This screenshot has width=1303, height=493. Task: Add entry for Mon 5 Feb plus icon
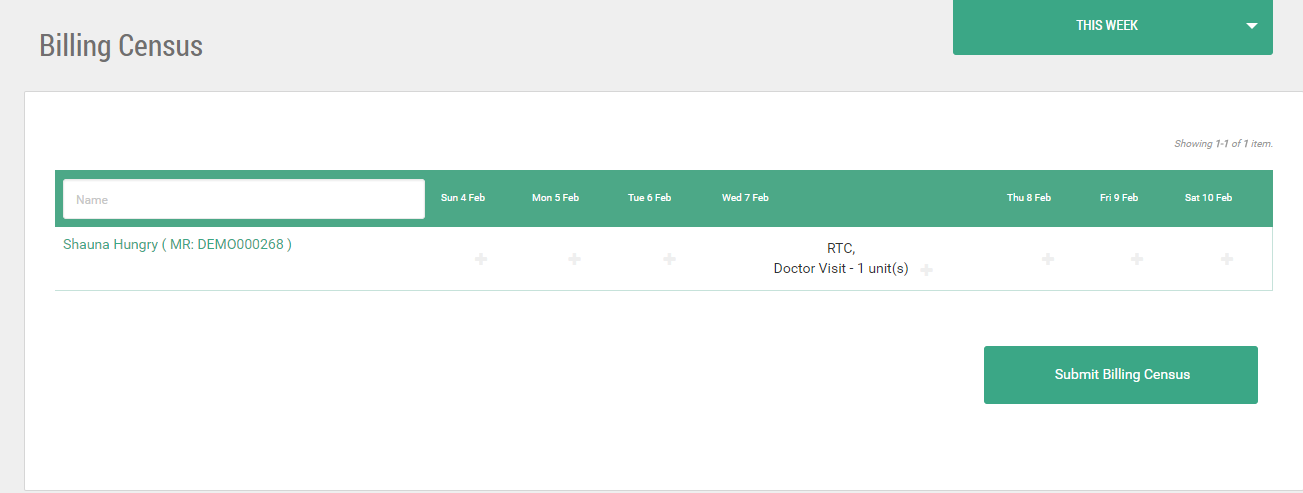click(575, 259)
